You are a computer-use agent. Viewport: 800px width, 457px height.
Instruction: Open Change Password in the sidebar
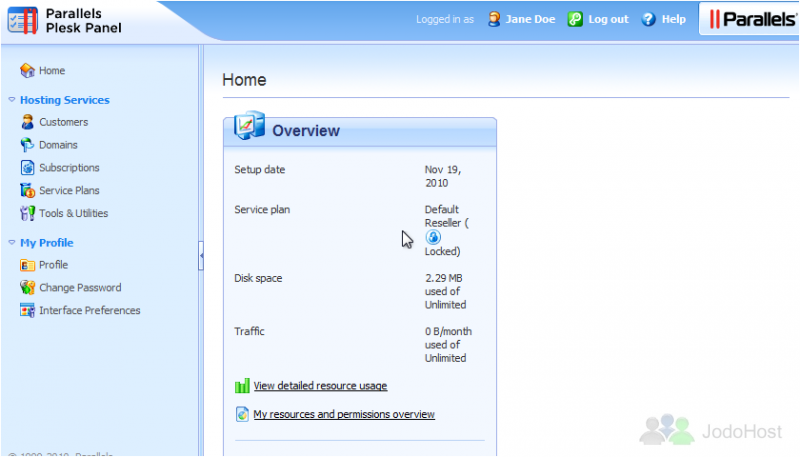[81, 288]
